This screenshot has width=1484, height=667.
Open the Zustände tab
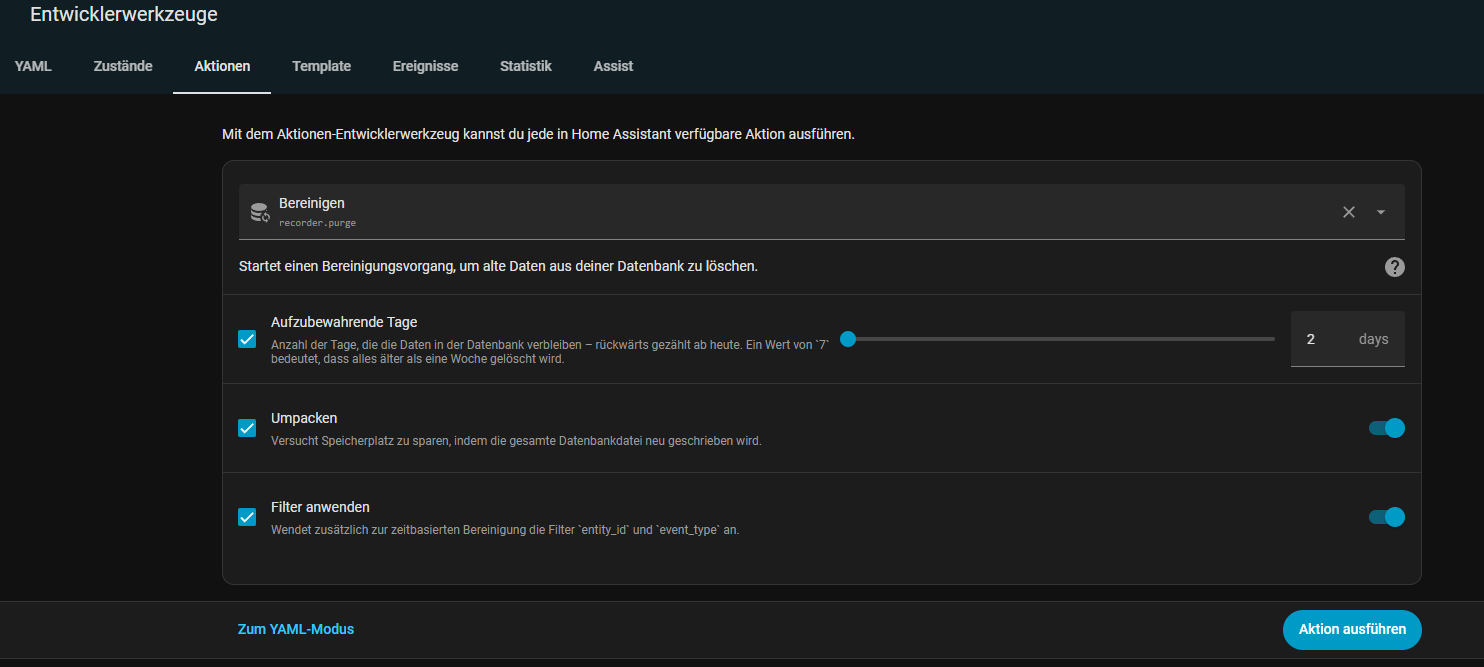coord(123,66)
